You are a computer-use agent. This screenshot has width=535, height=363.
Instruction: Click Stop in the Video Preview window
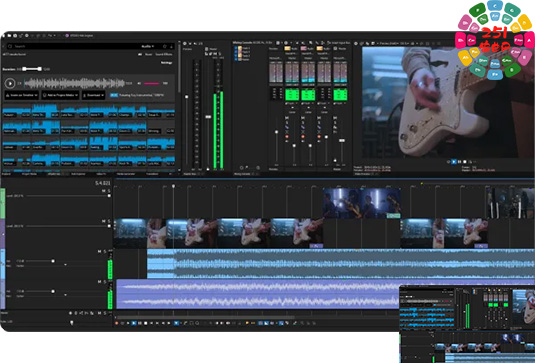[465, 162]
